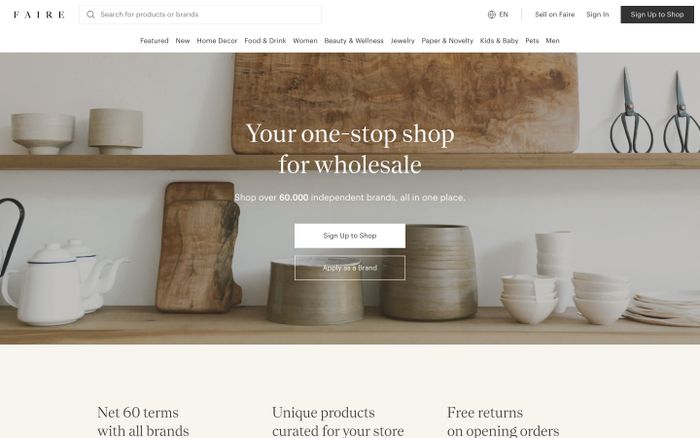Screen dimensions: 700x438
Task: Open the Featured category menu
Action: 154,41
